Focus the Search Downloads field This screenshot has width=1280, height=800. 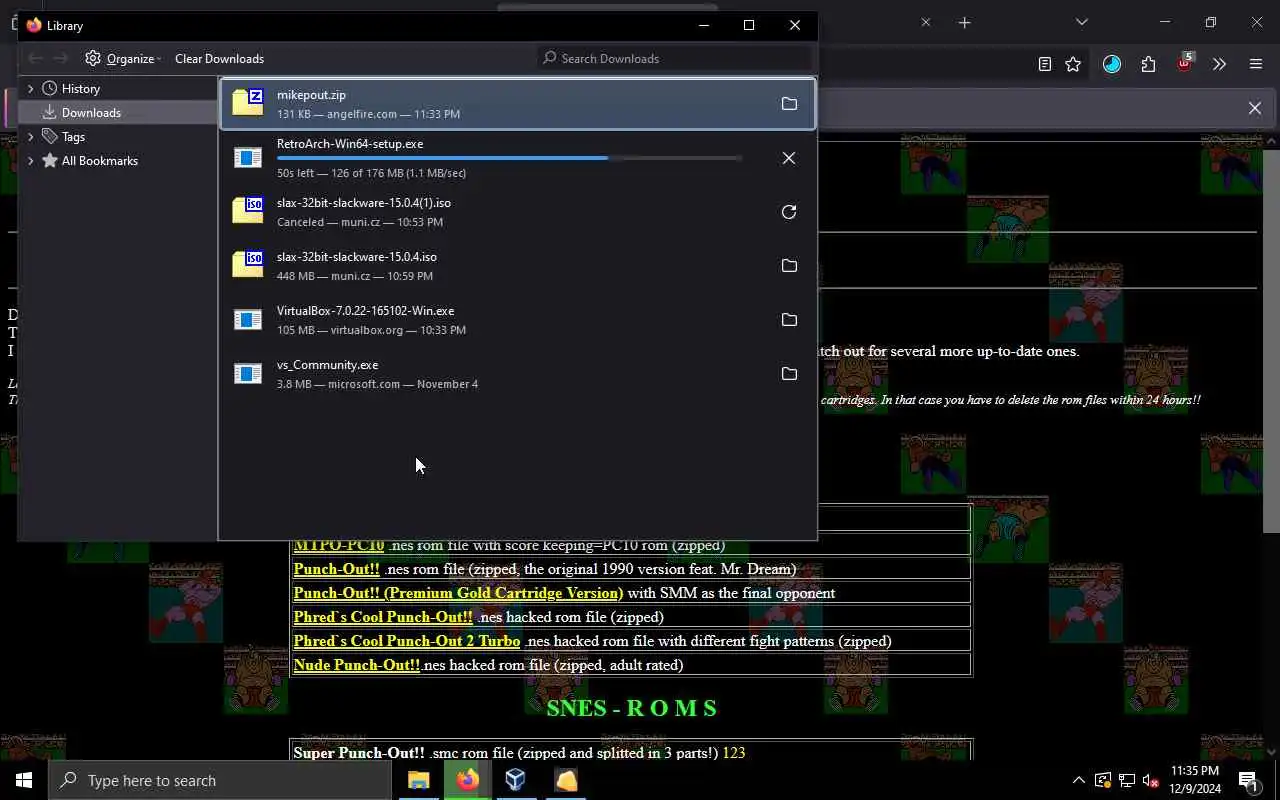tap(673, 58)
